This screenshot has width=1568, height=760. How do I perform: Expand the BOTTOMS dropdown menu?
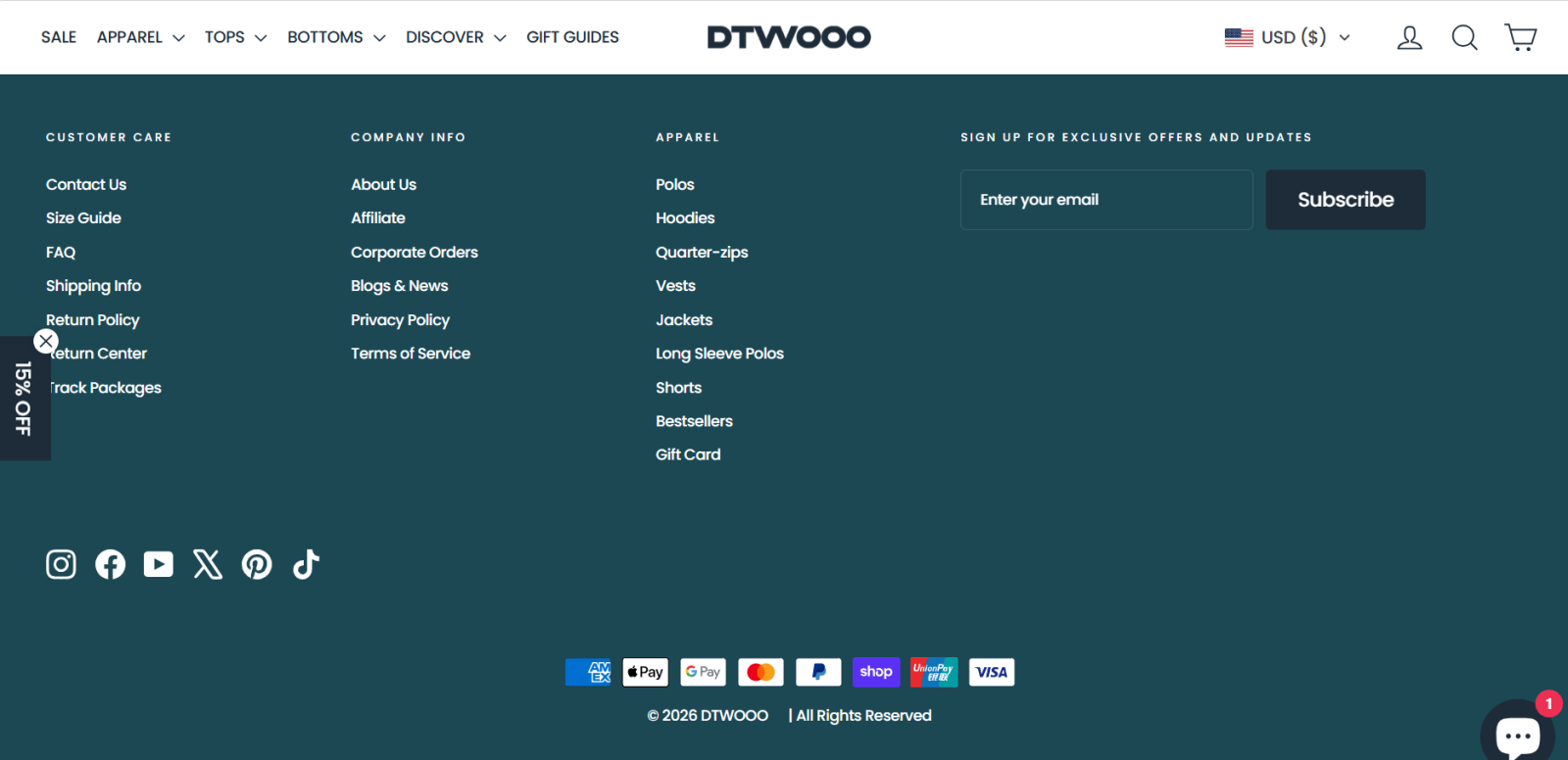[x=336, y=37]
